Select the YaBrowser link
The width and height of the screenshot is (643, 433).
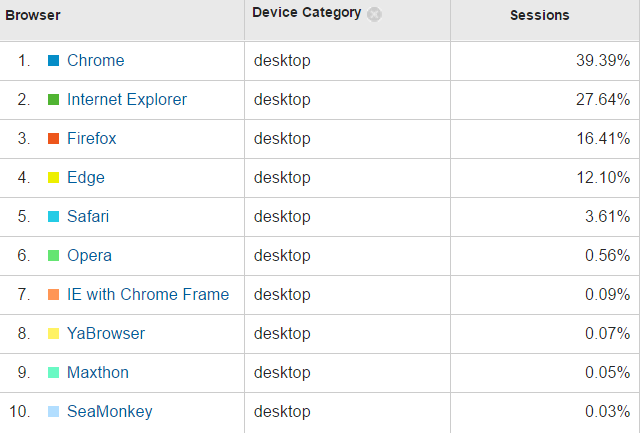coord(106,334)
